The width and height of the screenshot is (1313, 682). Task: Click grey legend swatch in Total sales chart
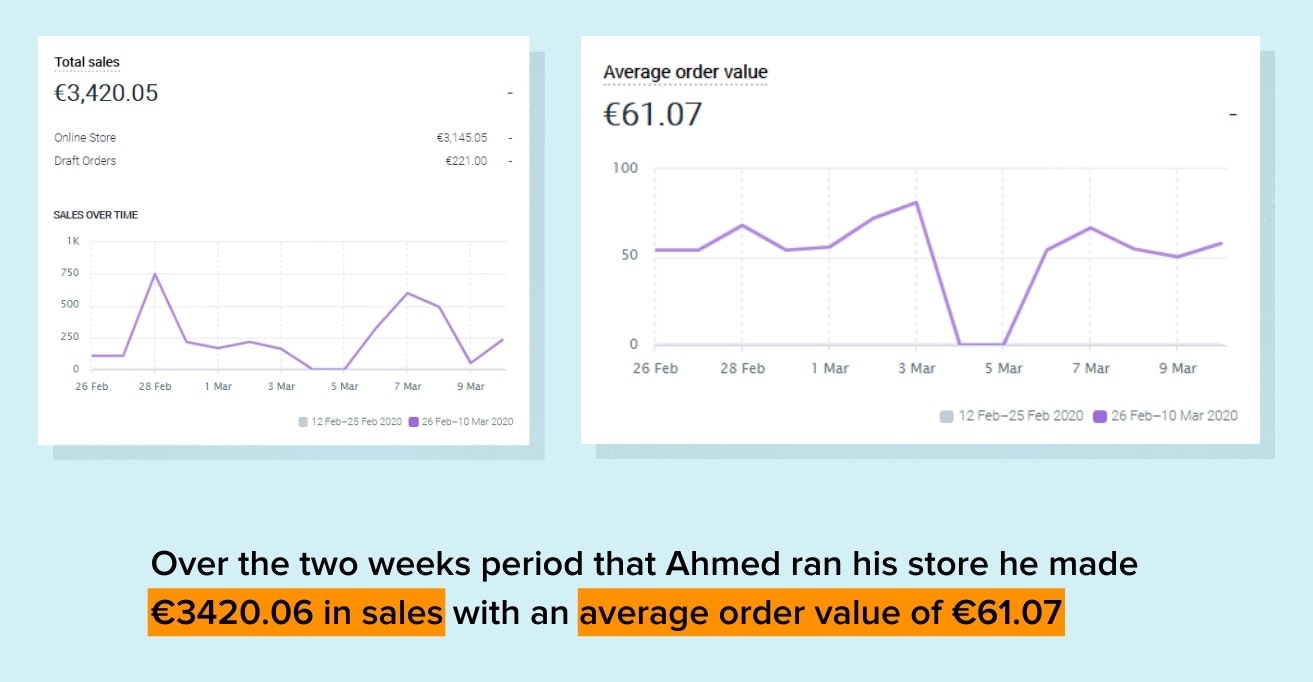click(303, 422)
